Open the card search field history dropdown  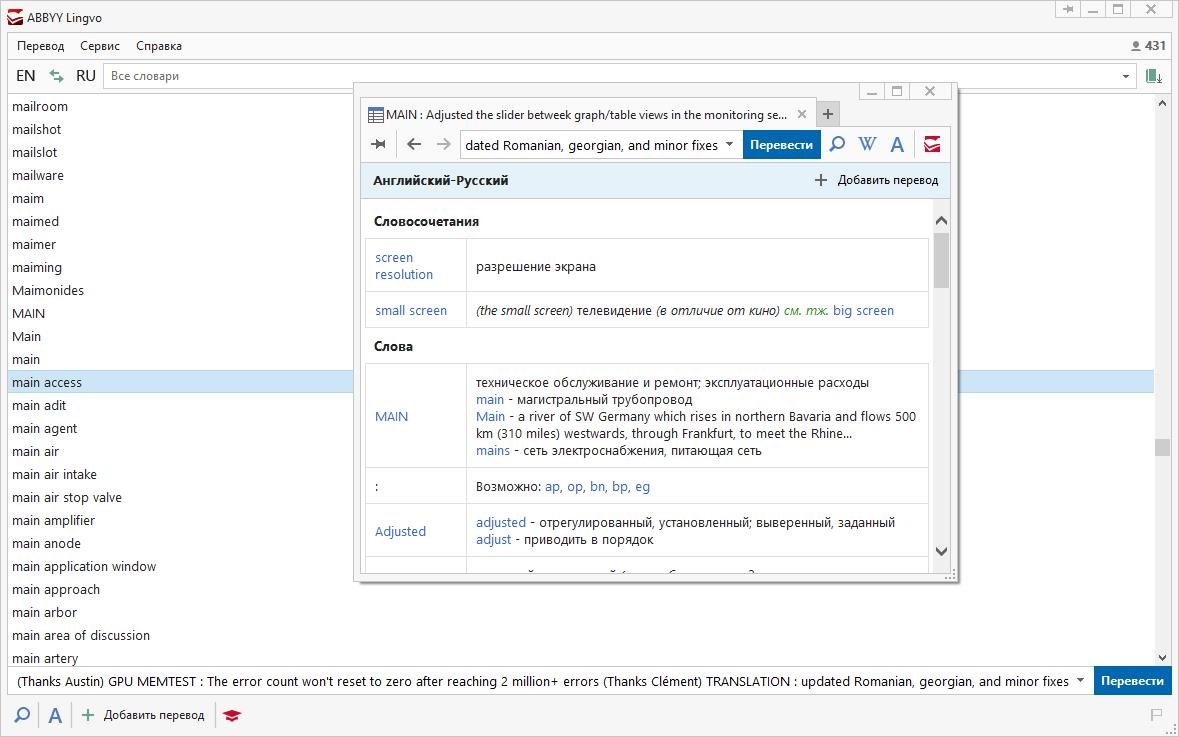(x=729, y=145)
